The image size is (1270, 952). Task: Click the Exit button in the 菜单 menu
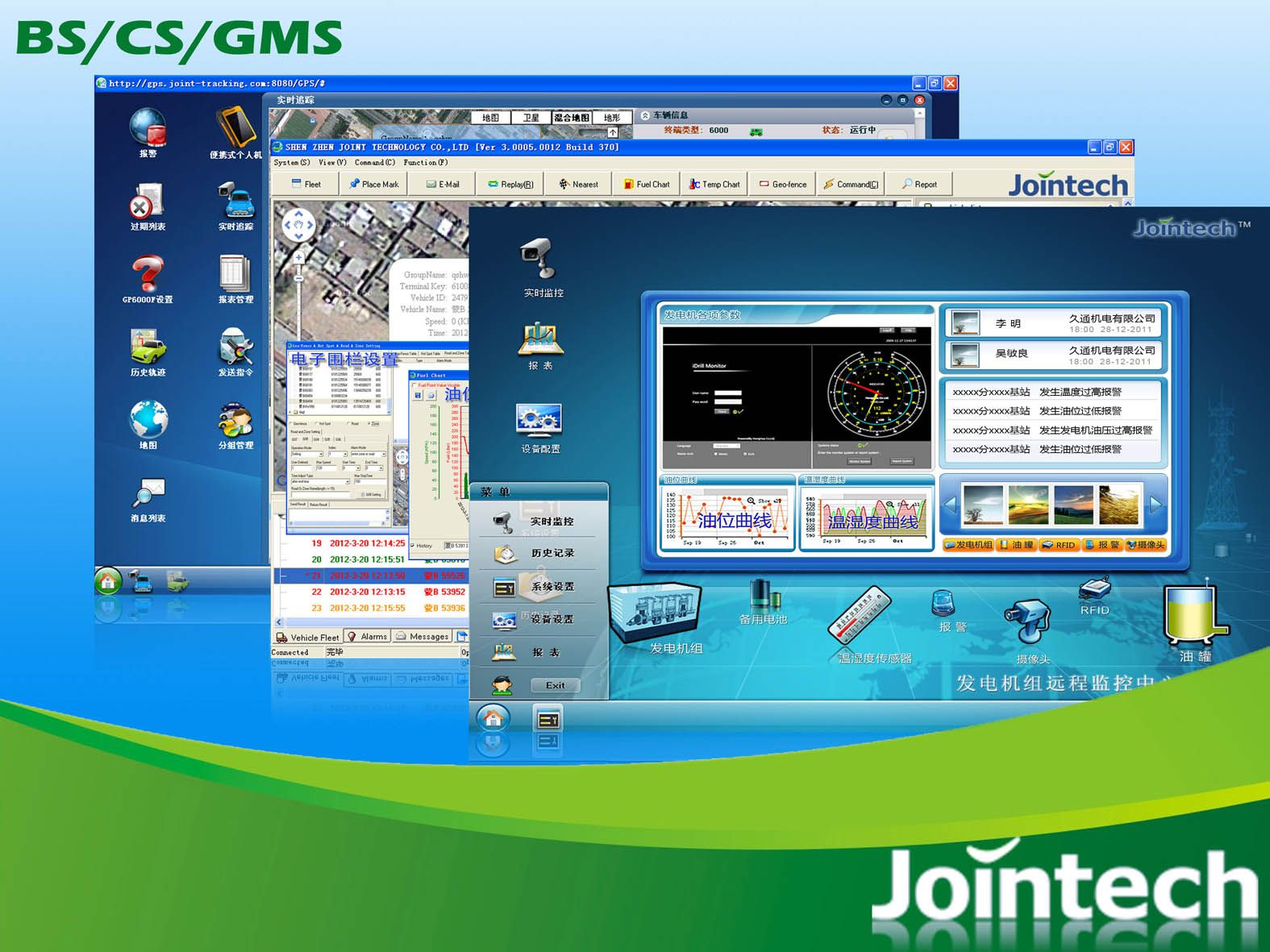pos(555,685)
